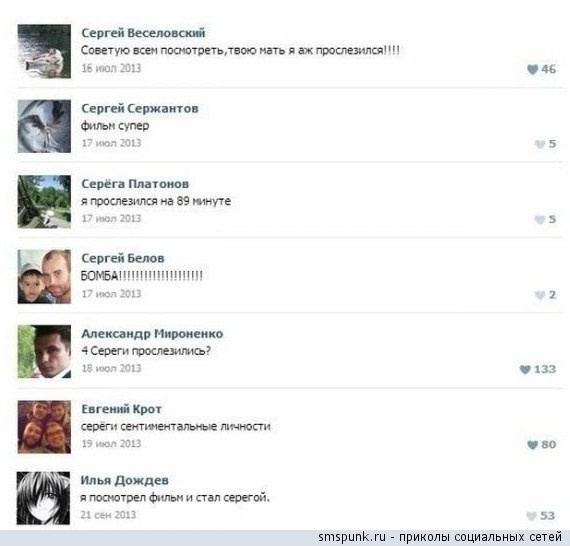Tap the heart next to the БОМБА comment
The width and height of the screenshot is (570, 546).
click(540, 295)
